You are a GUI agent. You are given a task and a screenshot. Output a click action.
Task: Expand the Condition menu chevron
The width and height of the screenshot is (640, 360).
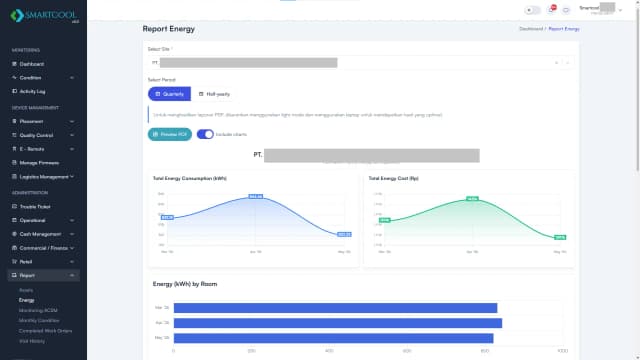[x=72, y=78]
